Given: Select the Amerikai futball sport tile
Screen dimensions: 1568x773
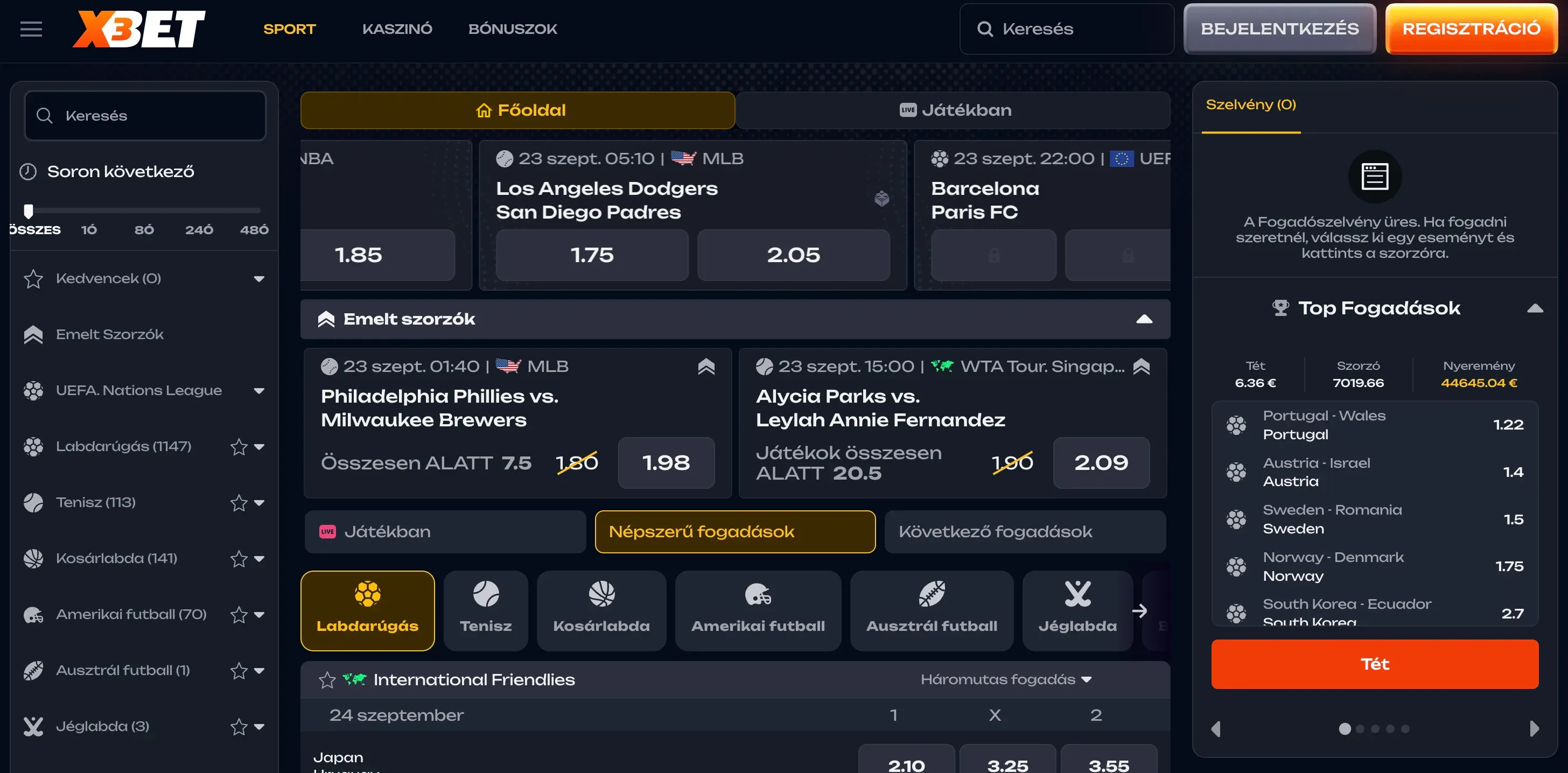Looking at the screenshot, I should click(x=758, y=610).
